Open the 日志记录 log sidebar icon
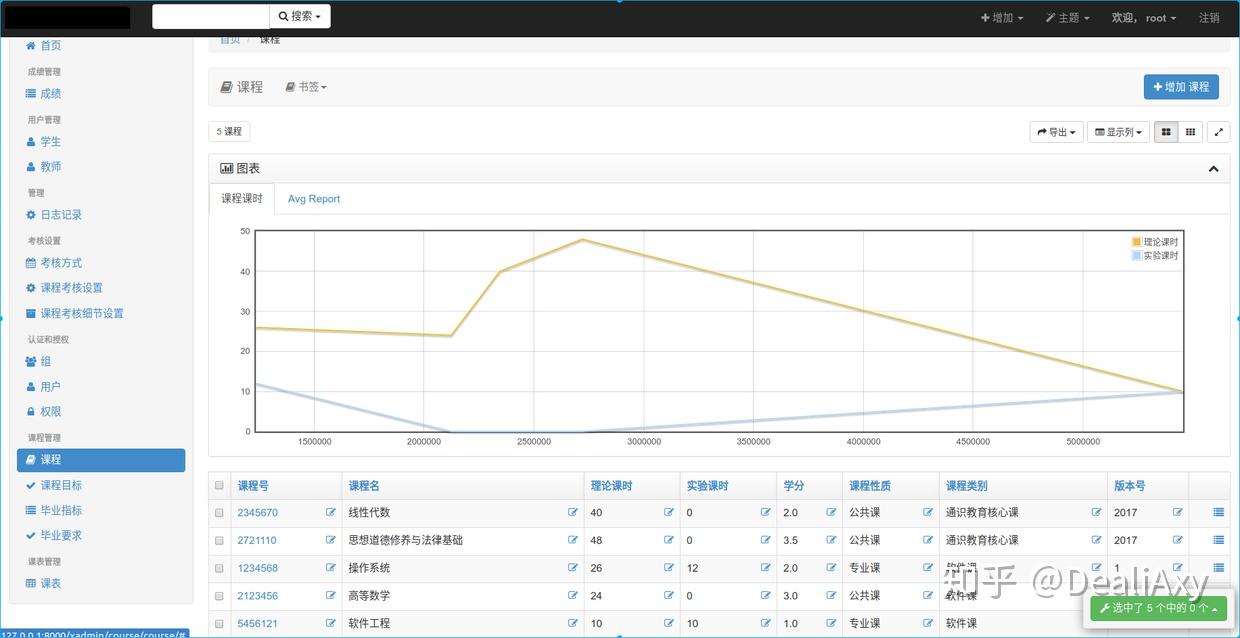 click(32, 214)
